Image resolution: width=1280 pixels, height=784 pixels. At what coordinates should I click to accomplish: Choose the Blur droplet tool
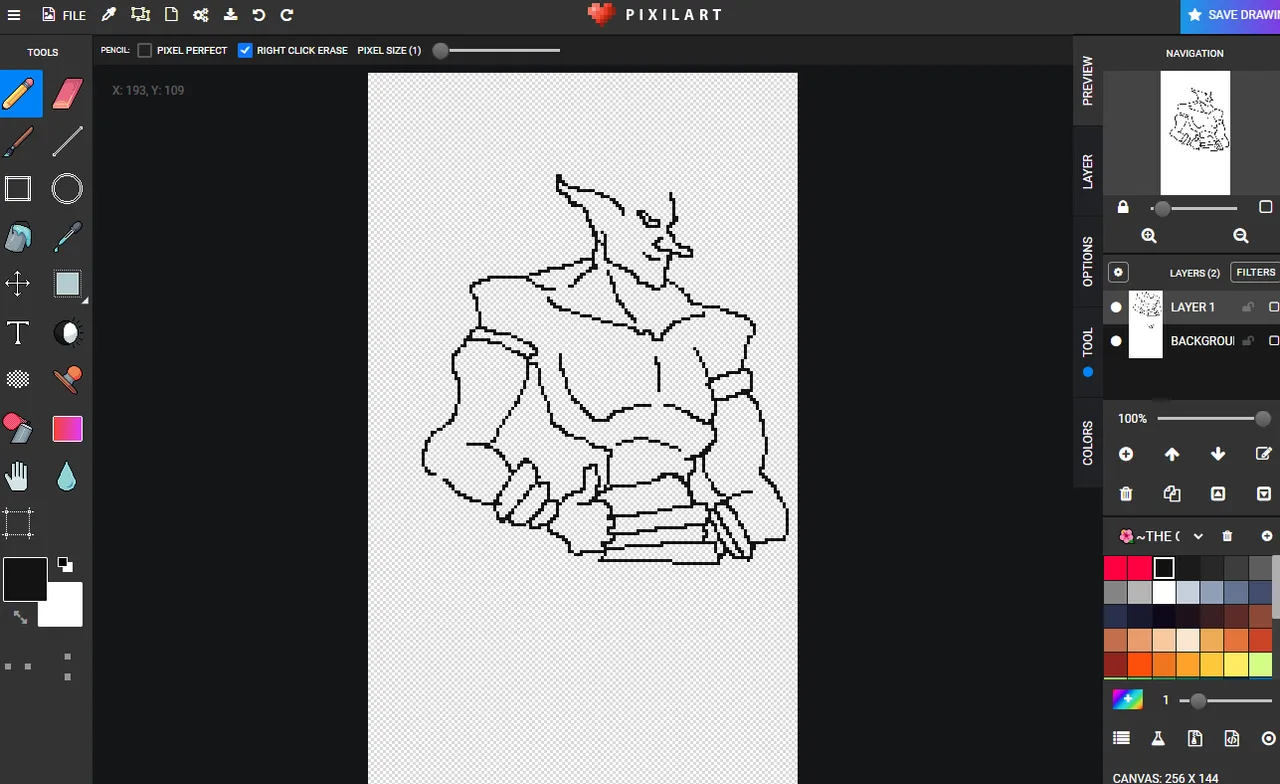tap(67, 476)
